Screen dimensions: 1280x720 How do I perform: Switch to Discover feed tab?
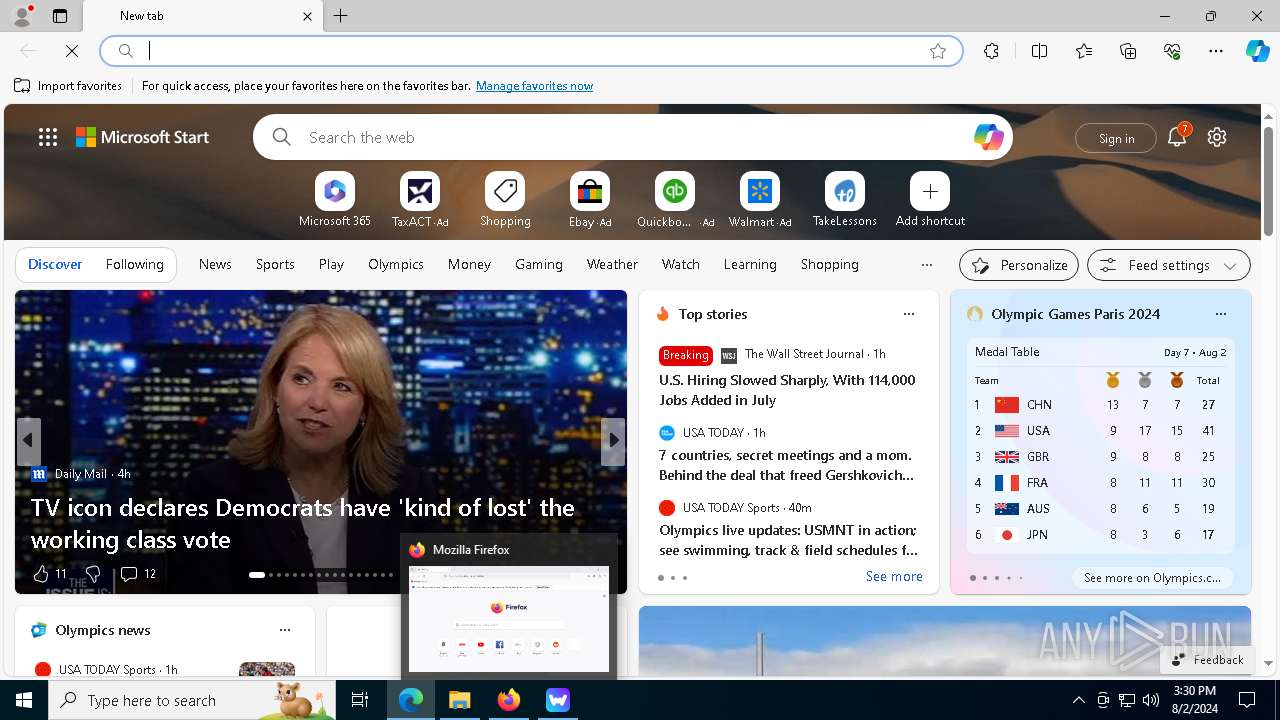pos(55,264)
